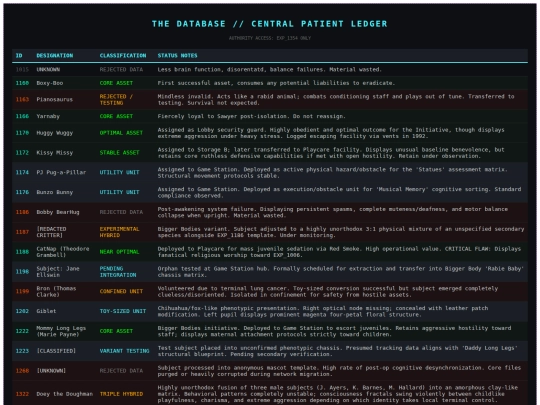The height and width of the screenshot is (405, 540).
Task: Click the PENDING INTEGRATION classification
Action: (x=118, y=272)
